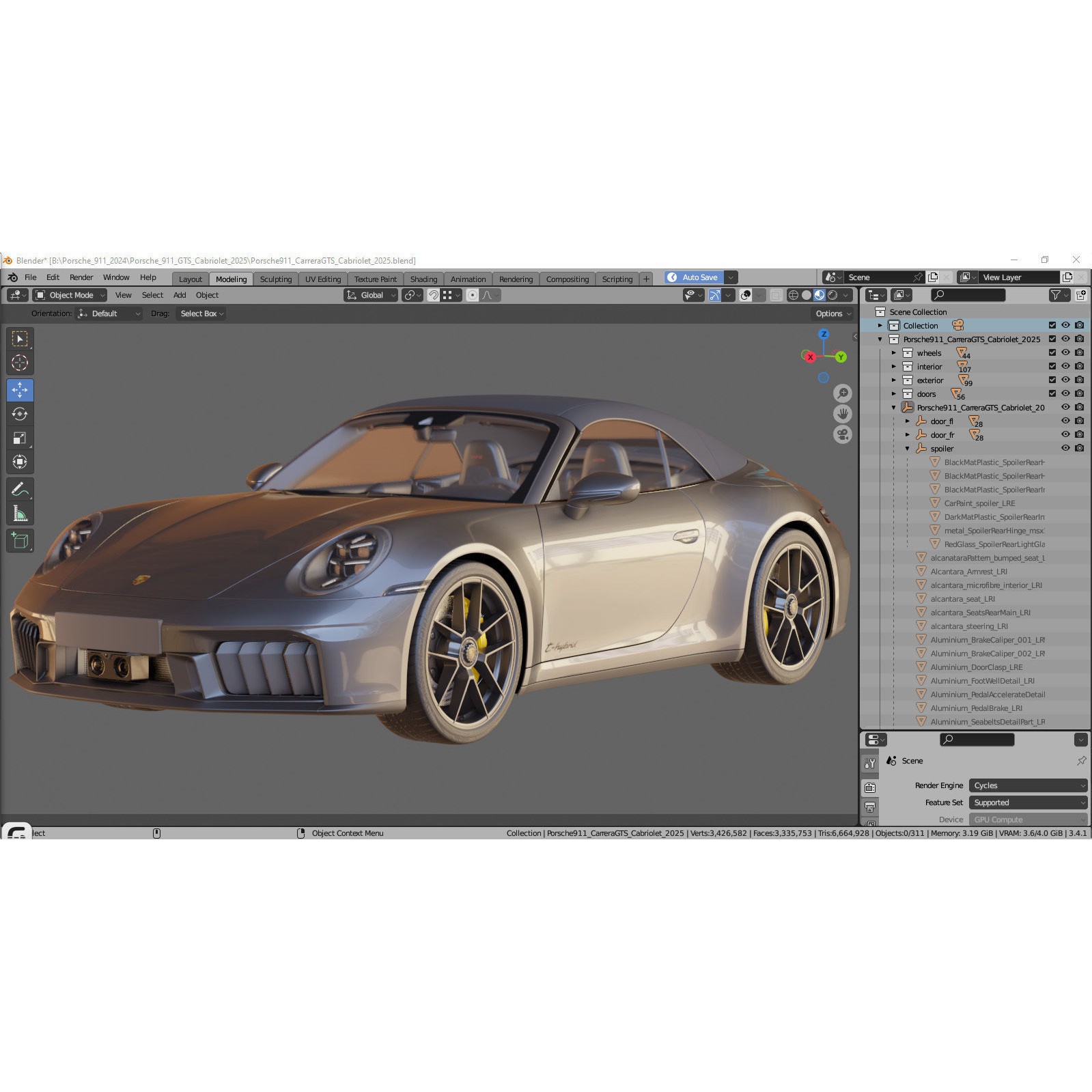The image size is (1092, 1092).
Task: Click the outliner search field
Action: pyautogui.click(x=968, y=295)
